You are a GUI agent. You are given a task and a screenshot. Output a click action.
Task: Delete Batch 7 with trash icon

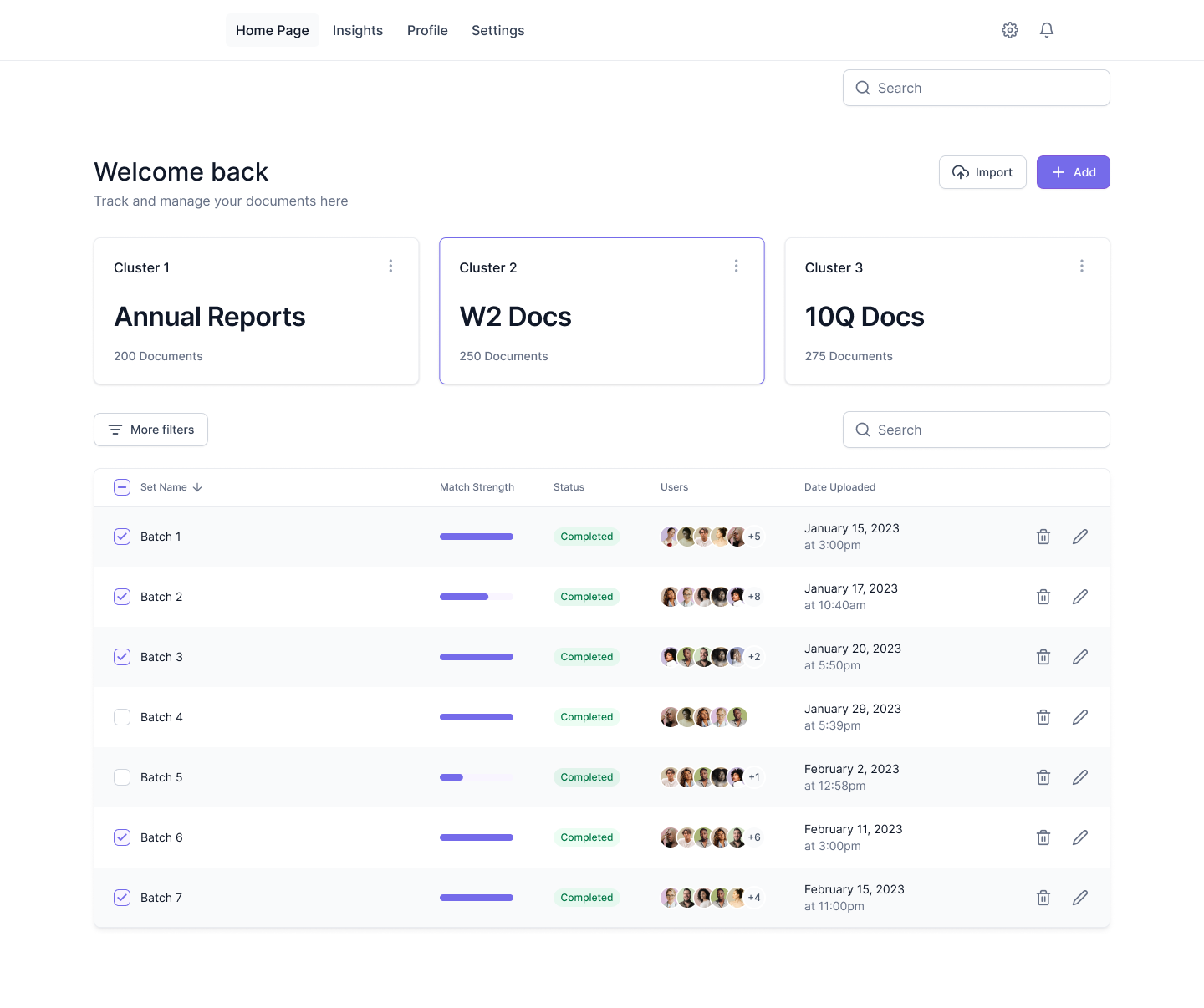pos(1043,898)
